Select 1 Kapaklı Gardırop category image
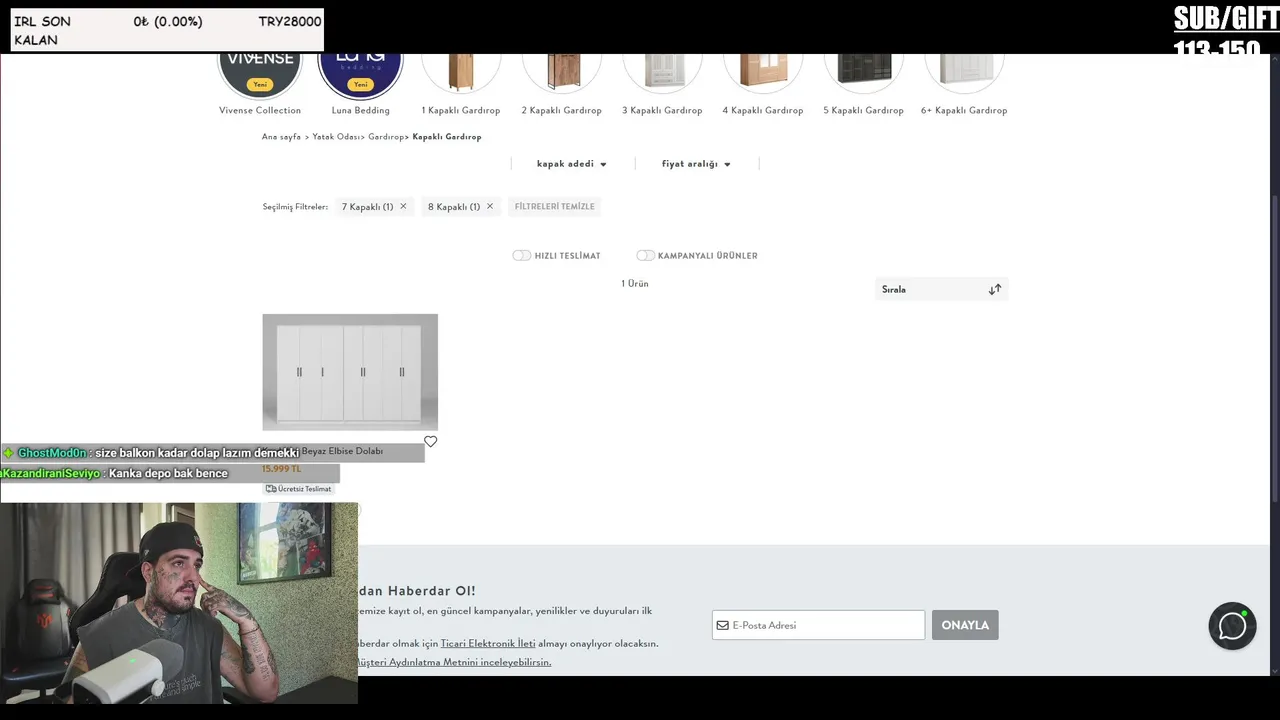1280x720 pixels. coord(461,72)
